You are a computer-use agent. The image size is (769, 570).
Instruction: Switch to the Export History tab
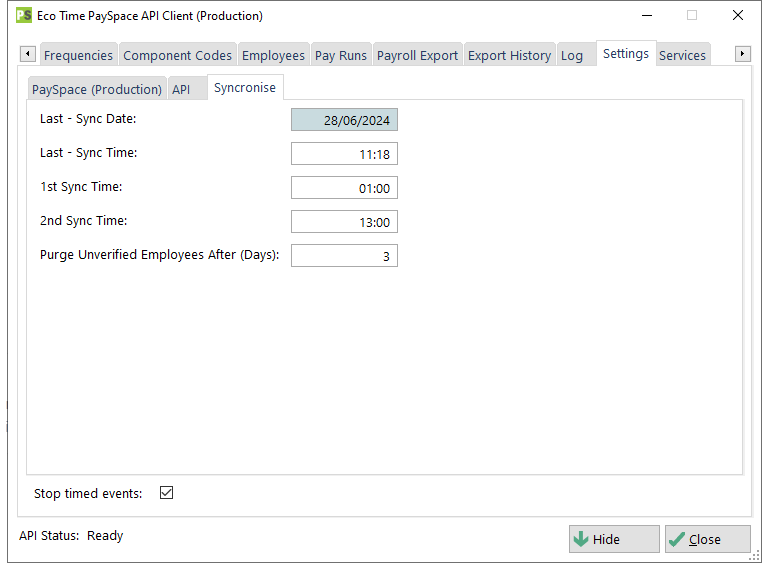[510, 55]
